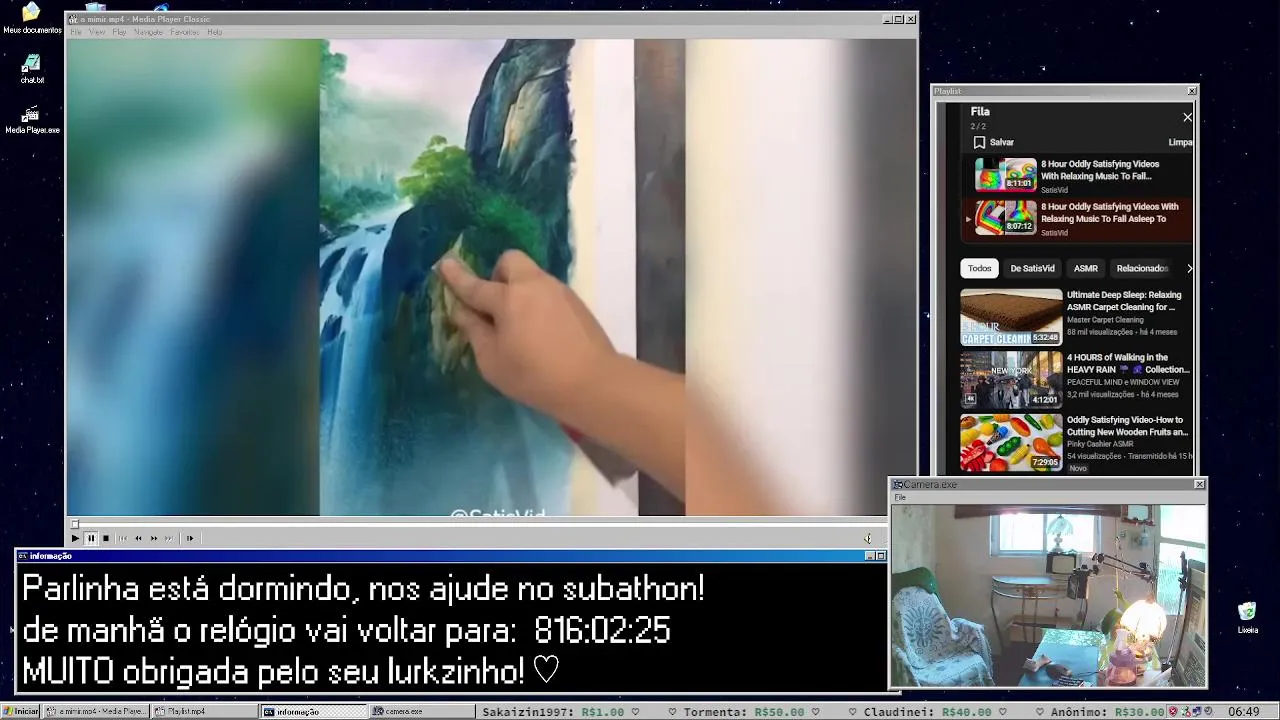1280x720 pixels.
Task: Open Ultimate Deep Sleep carpet cleaning thumbnail
Action: [x=1011, y=317]
